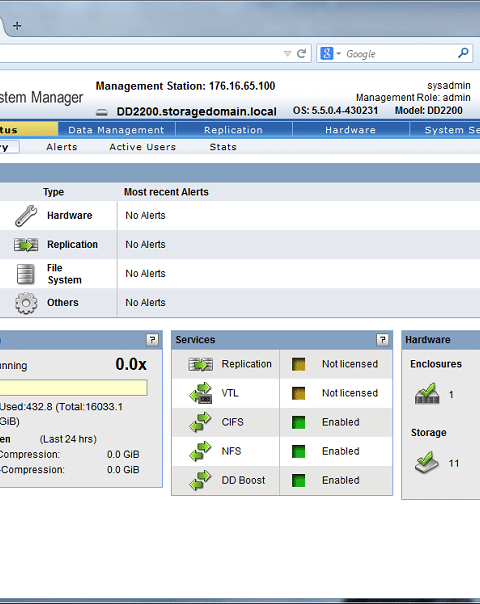Click the VTL not-licensed status square
Image resolution: width=480 pixels, height=604 pixels.
click(299, 393)
